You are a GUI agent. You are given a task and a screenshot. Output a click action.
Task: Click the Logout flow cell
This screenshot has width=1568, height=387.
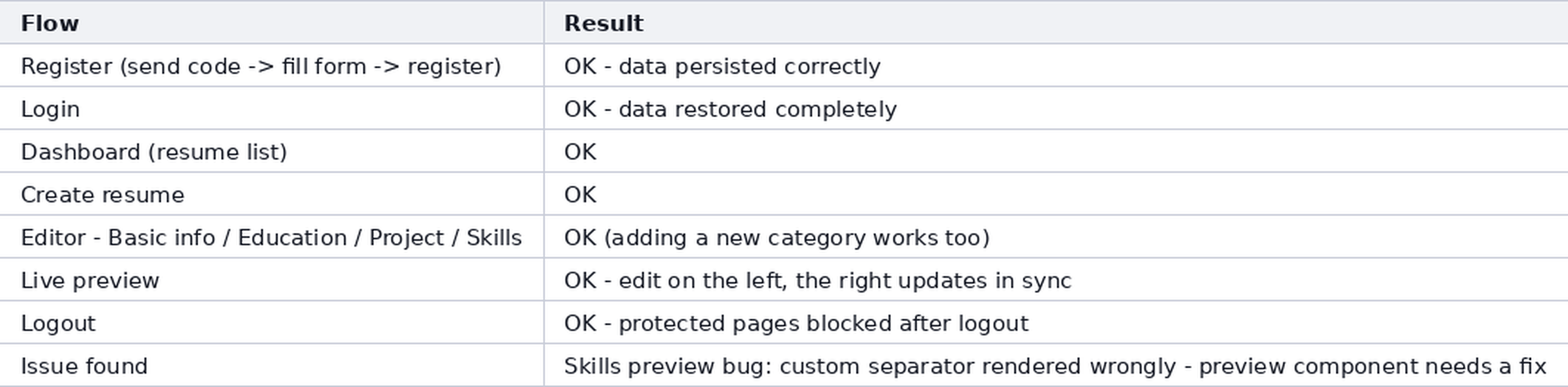272,323
